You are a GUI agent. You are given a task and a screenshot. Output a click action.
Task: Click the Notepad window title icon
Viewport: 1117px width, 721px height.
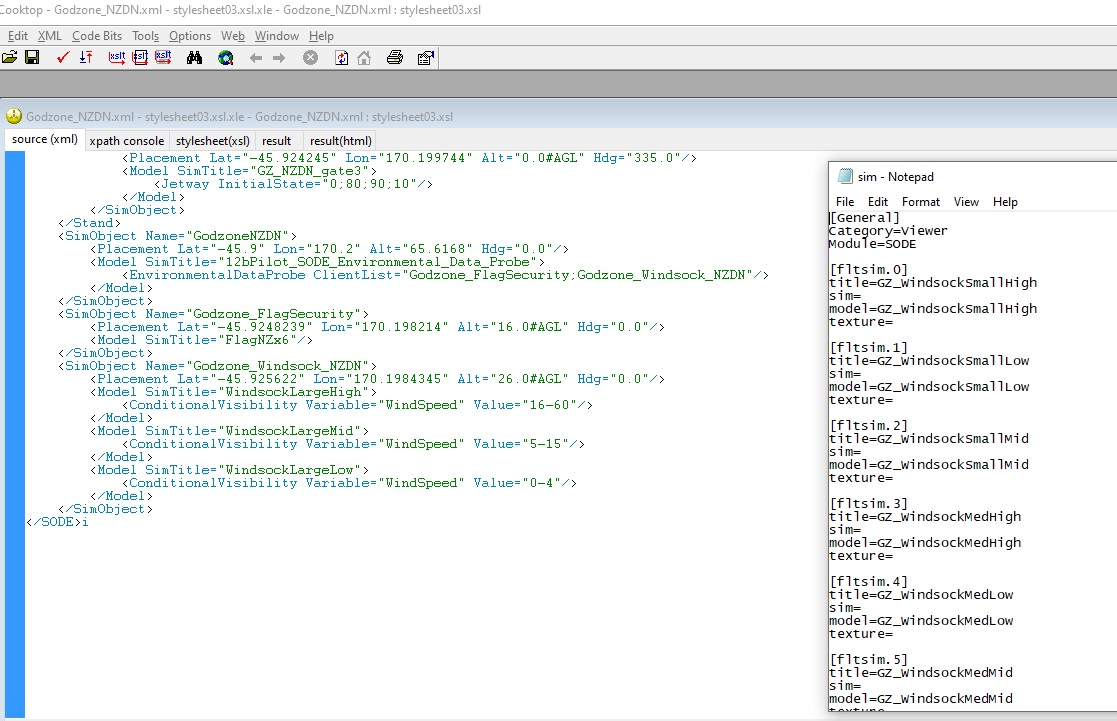[845, 176]
